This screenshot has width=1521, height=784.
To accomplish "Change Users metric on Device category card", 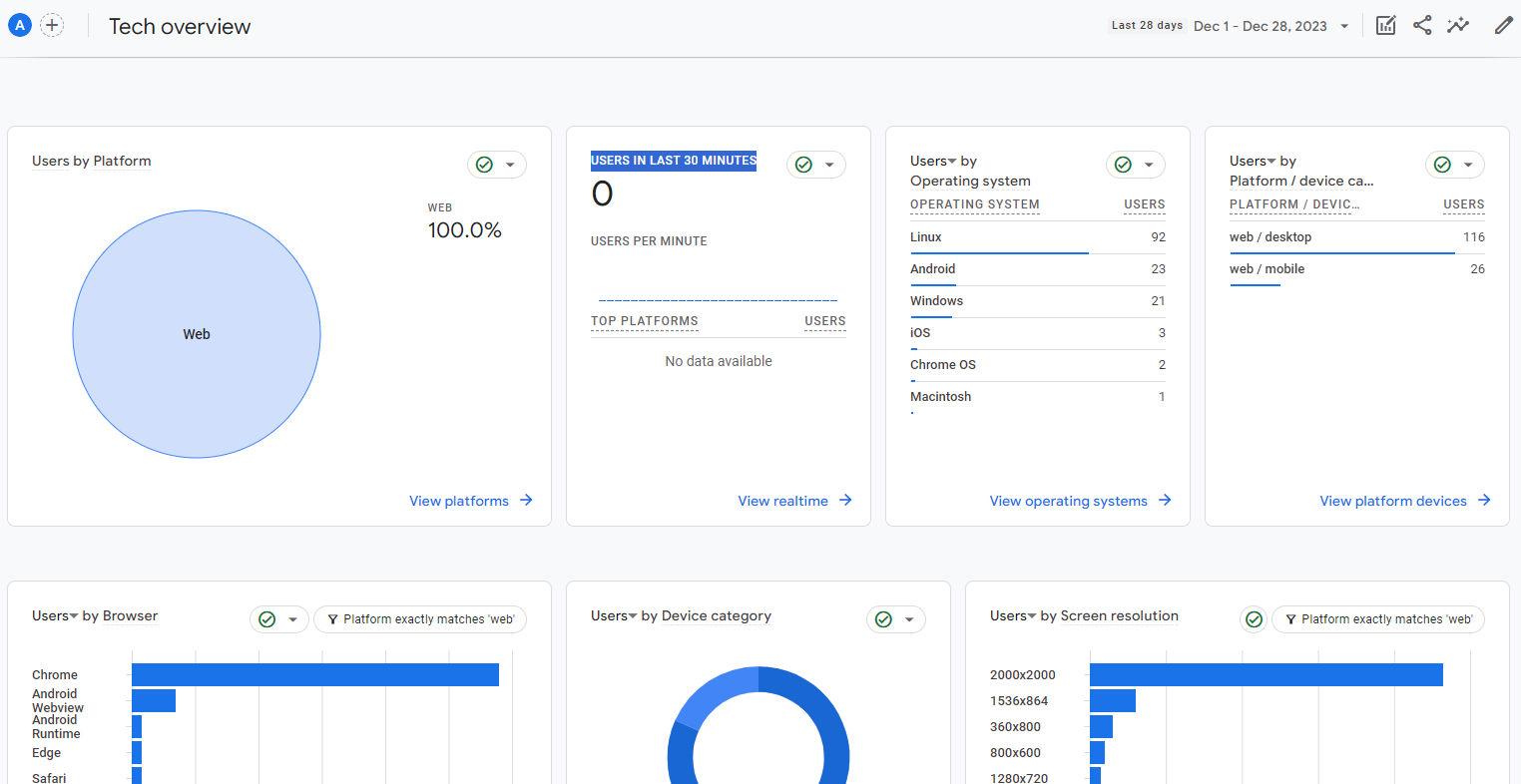I will pyautogui.click(x=614, y=615).
